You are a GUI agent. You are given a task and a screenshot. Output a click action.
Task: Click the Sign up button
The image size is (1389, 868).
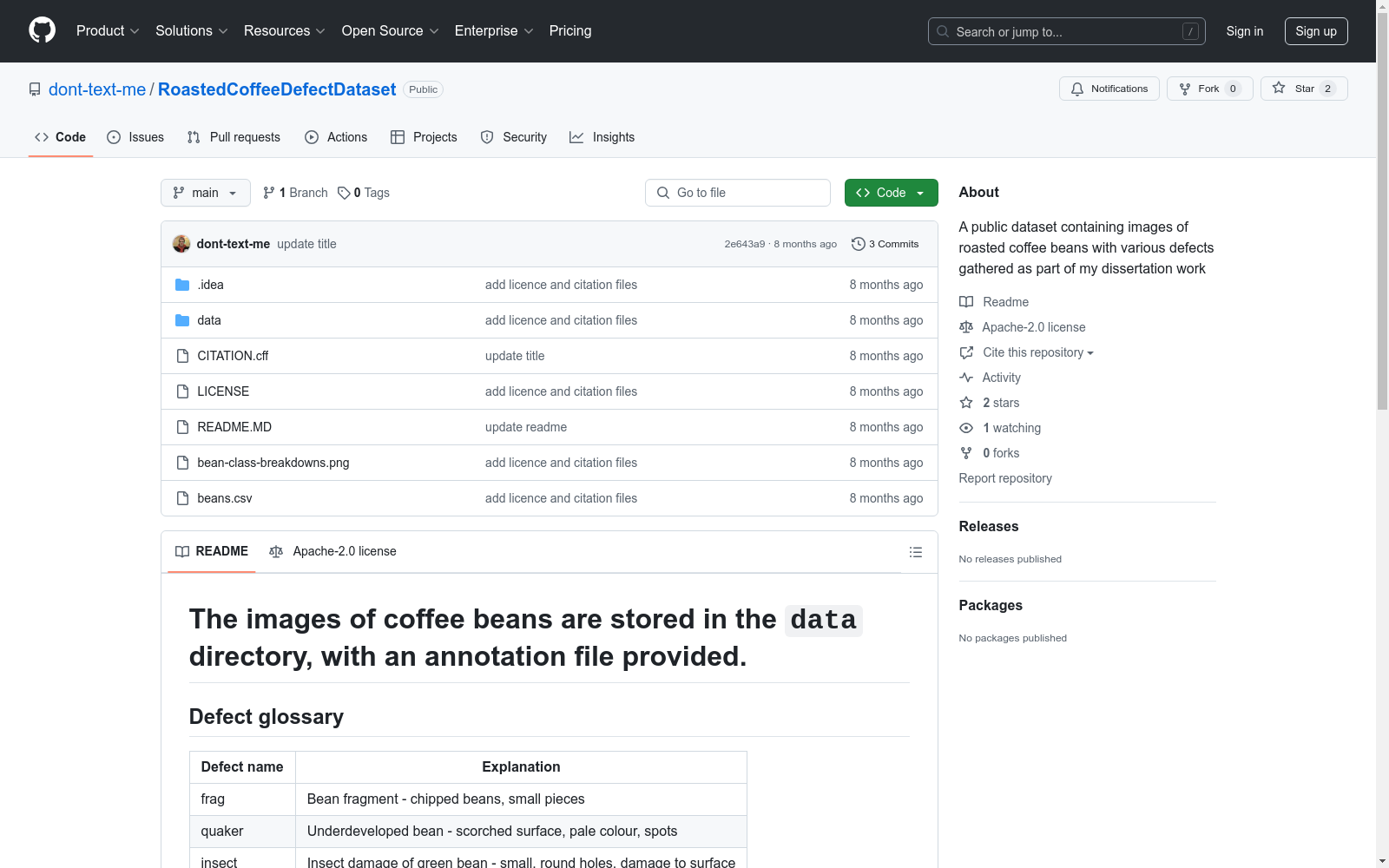tap(1316, 31)
